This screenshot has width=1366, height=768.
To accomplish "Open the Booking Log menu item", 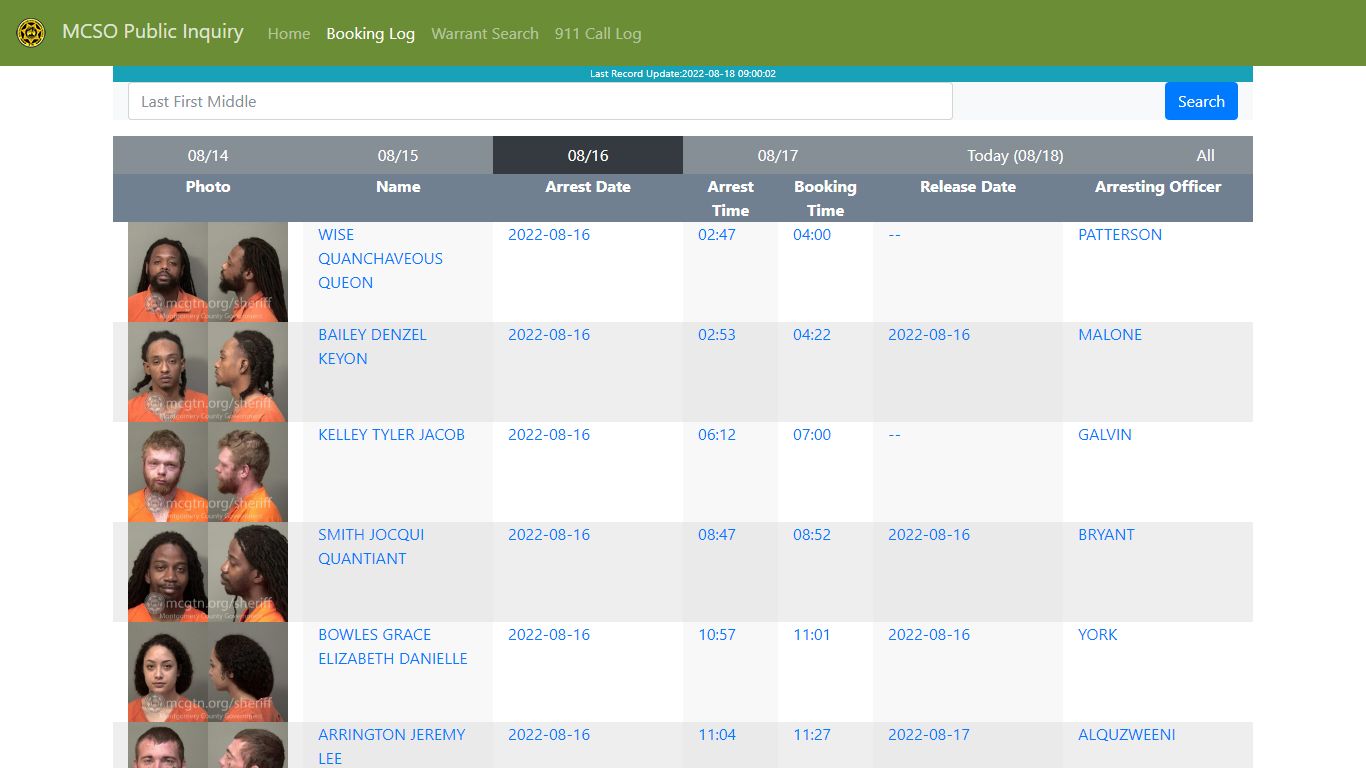I will click(x=370, y=33).
